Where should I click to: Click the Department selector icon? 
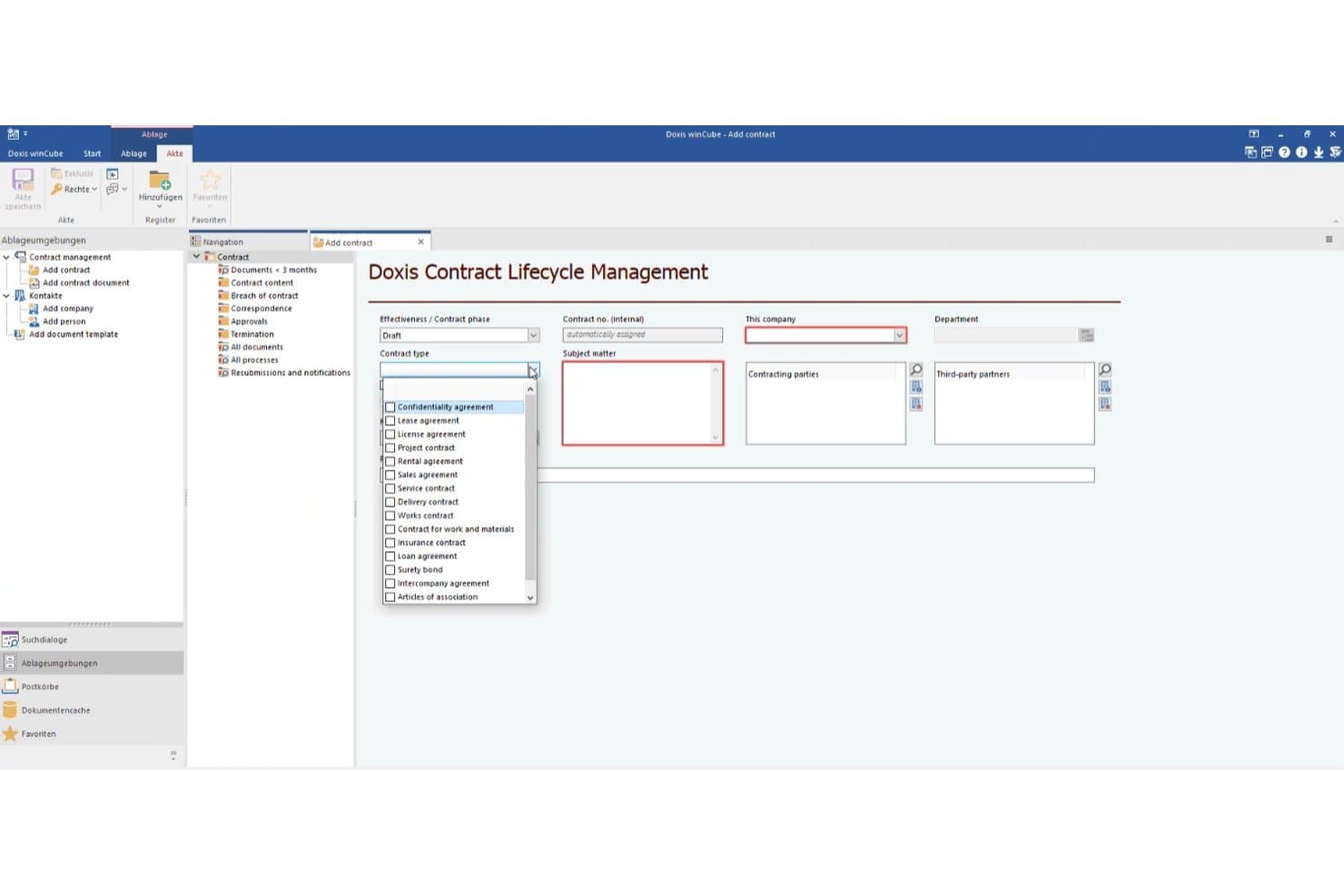[1087, 335]
